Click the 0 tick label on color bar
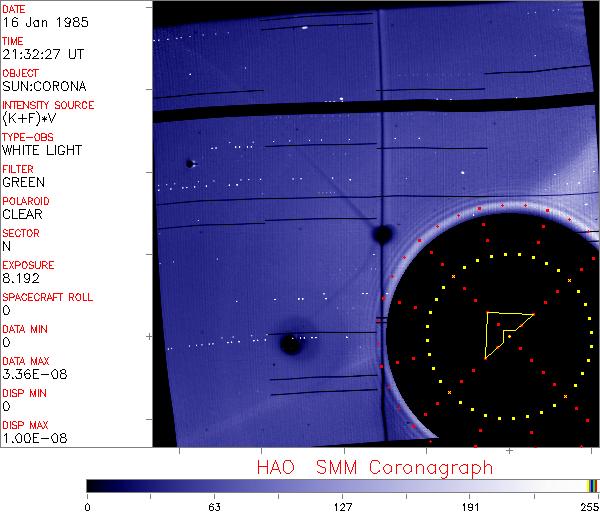Viewport: 600px width, 512px height. (88, 507)
